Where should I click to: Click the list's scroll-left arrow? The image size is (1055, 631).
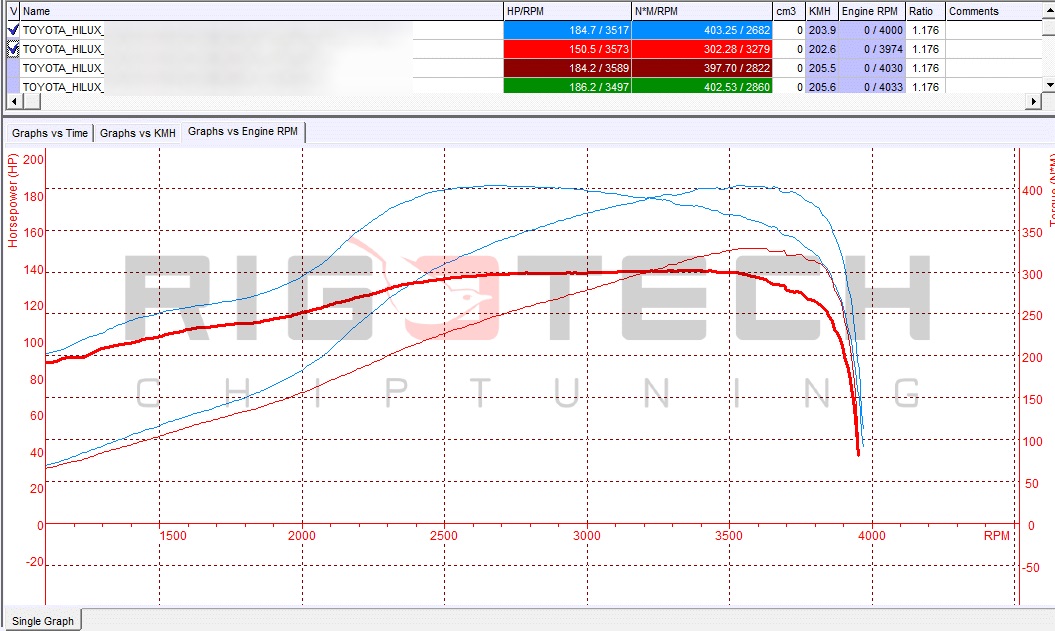13,101
